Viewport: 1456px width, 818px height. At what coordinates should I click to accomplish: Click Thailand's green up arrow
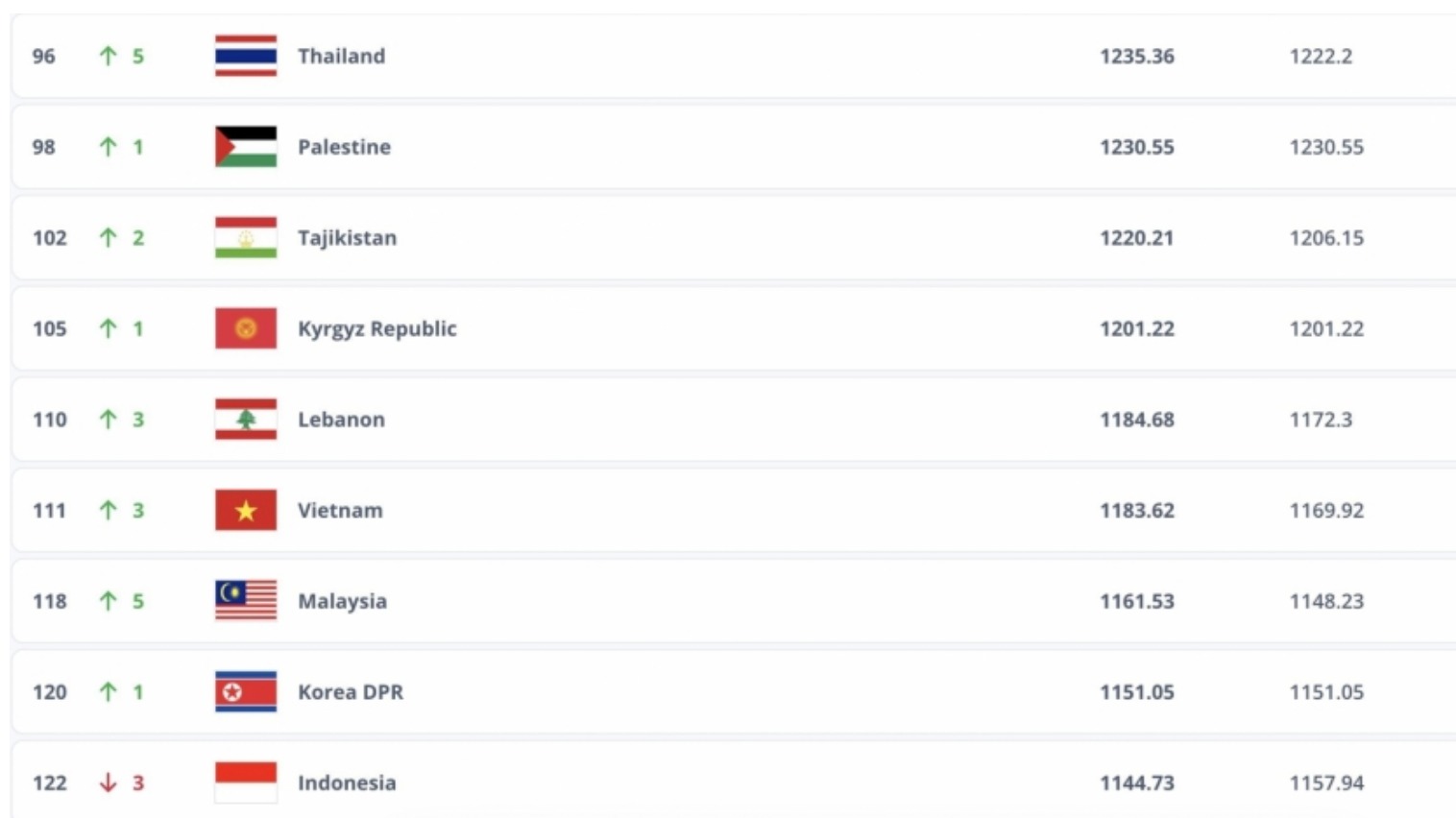(109, 56)
